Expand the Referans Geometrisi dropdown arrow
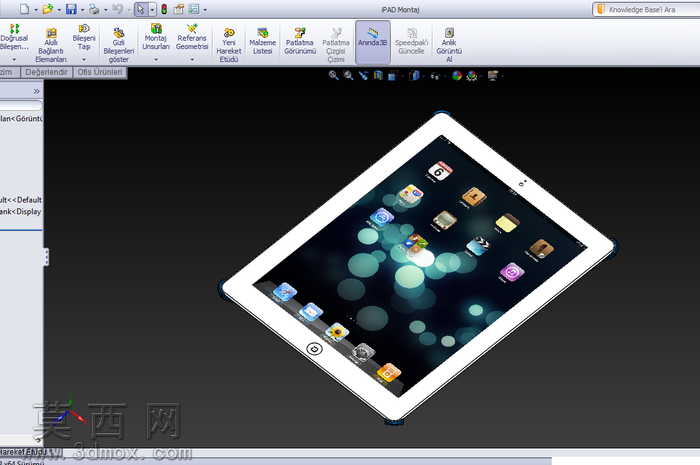The width and height of the screenshot is (700, 465). pyautogui.click(x=192, y=59)
